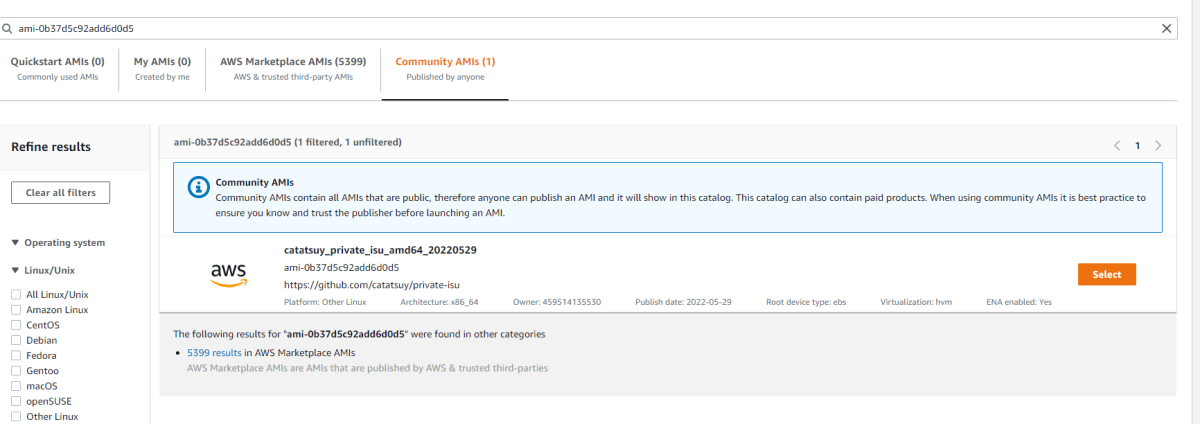Go to next results page arrow
The width and height of the screenshot is (1200, 424).
(x=1158, y=146)
